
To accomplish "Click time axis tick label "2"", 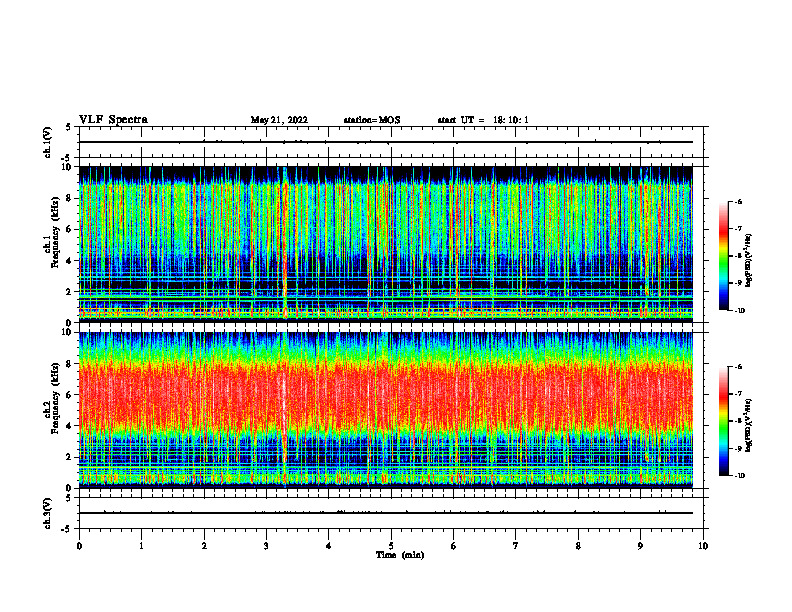I will pyautogui.click(x=204, y=546).
